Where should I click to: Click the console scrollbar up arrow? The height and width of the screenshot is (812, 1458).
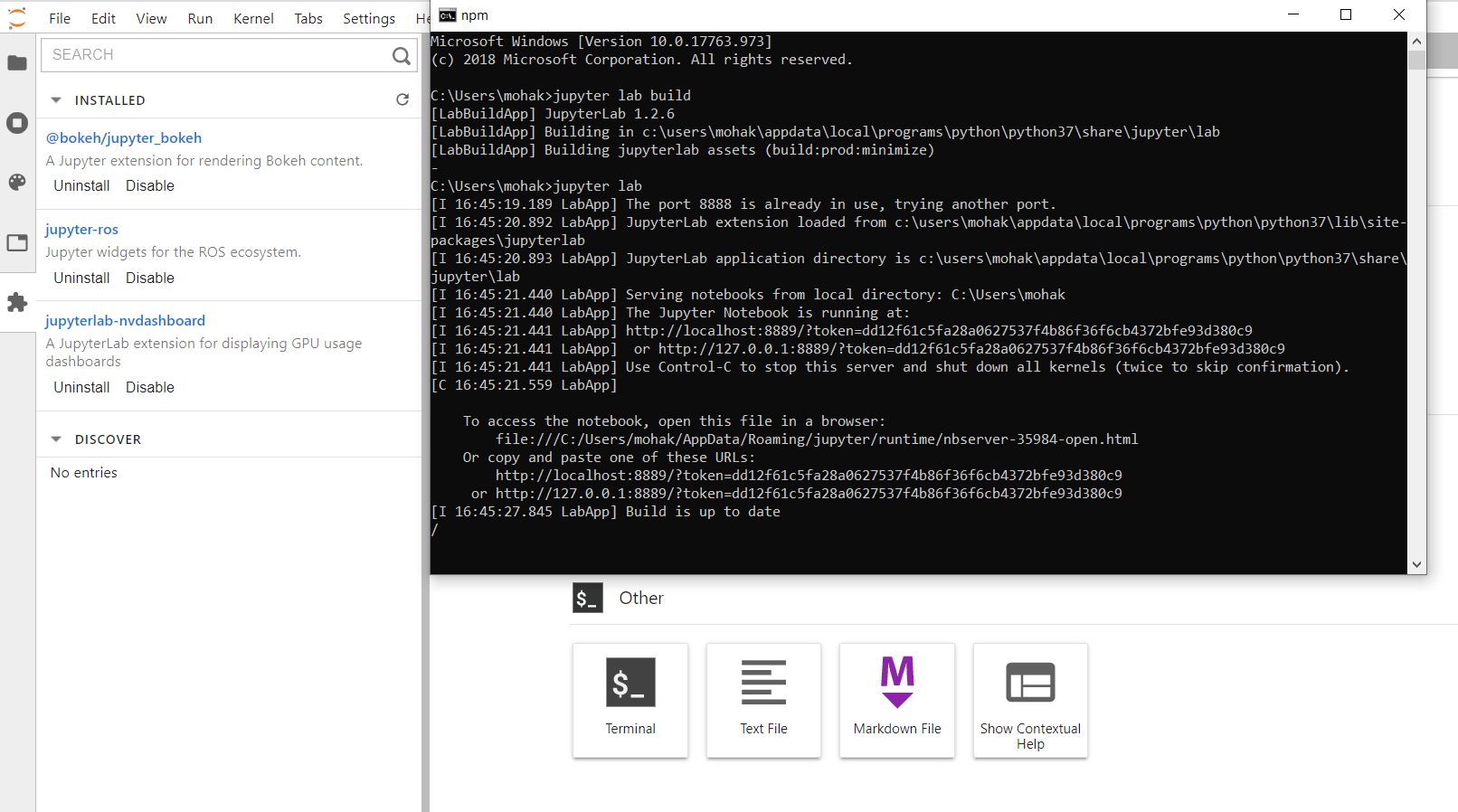pos(1417,42)
